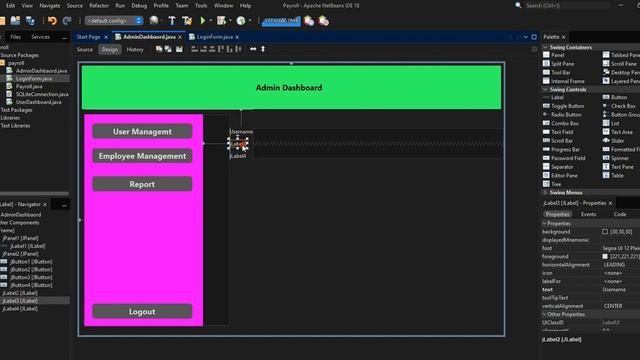Click second profiler icon after memory bar
Screen dimensions: 640x360
click(324, 21)
